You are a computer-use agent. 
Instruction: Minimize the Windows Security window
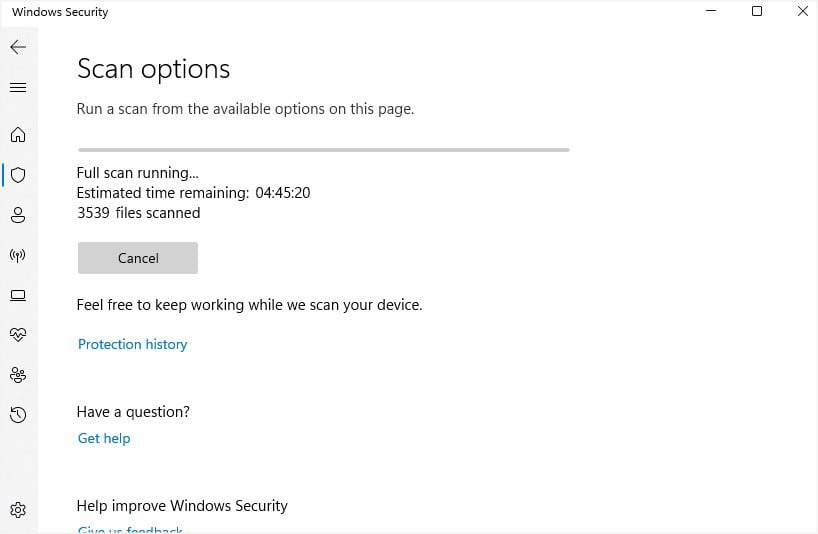point(711,12)
